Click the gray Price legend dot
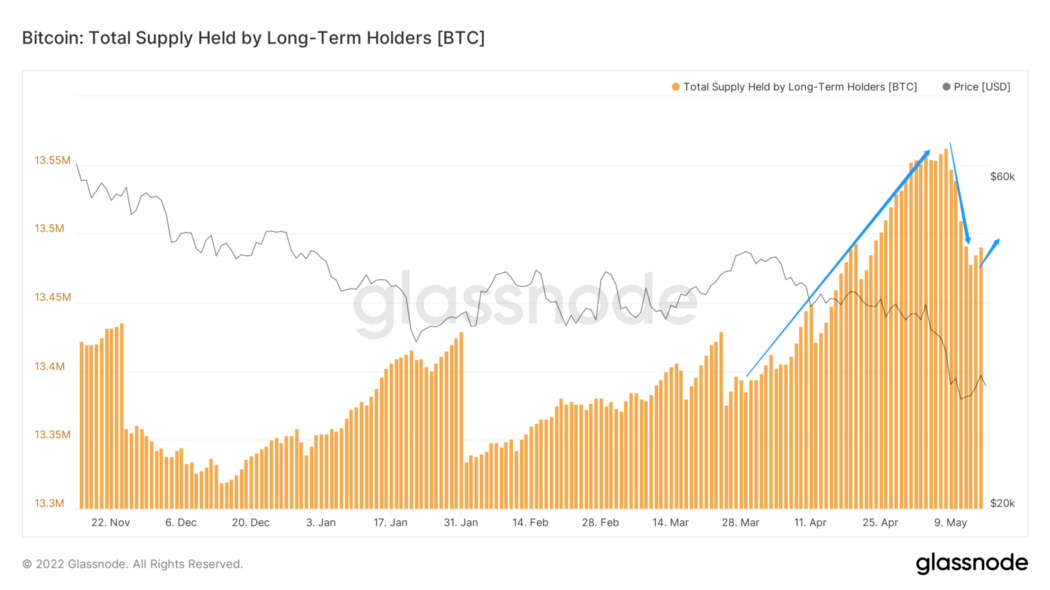This screenshot has width=1050, height=590. click(x=946, y=87)
